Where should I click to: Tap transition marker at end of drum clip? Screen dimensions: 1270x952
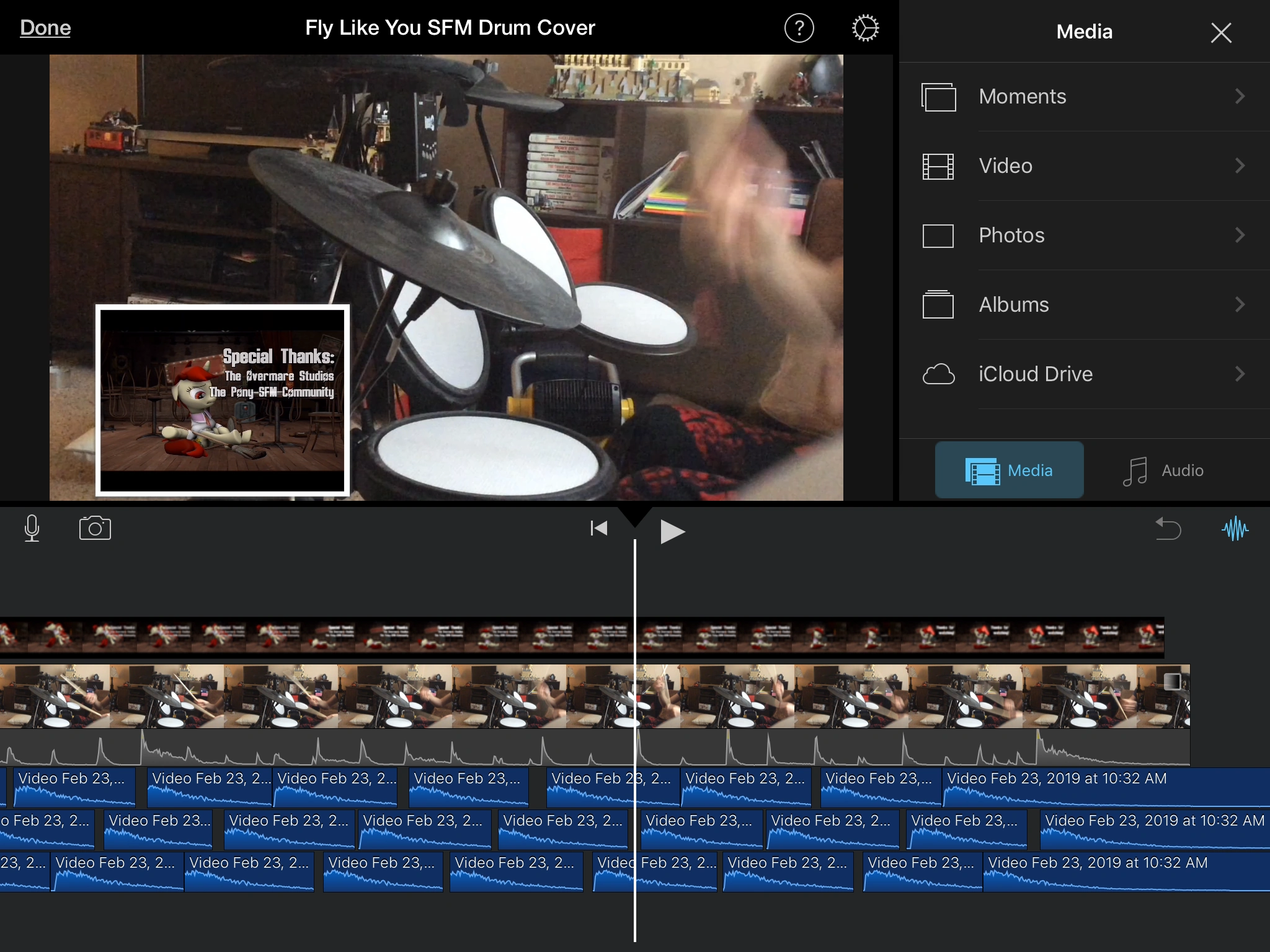(1171, 681)
